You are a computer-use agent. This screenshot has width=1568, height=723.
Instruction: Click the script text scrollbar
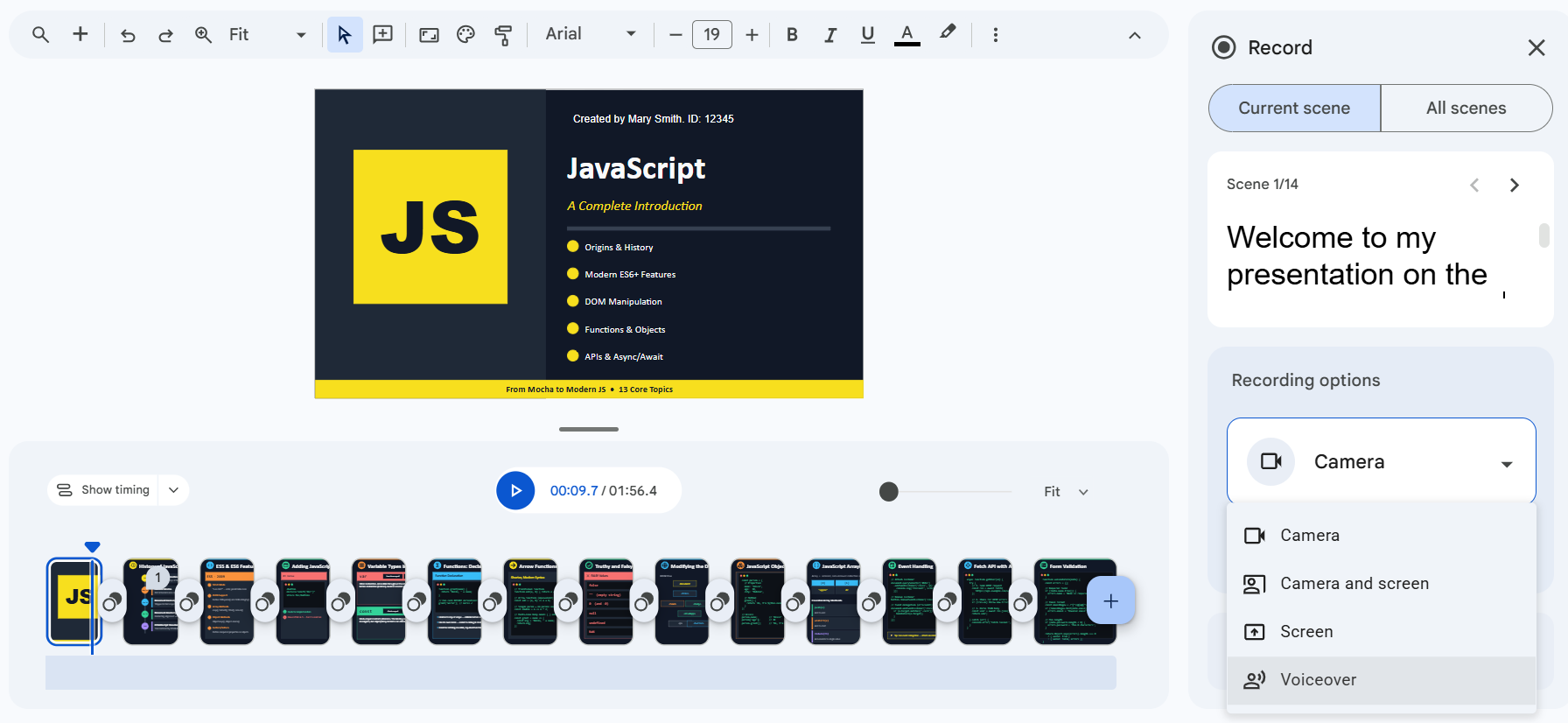tap(1544, 235)
